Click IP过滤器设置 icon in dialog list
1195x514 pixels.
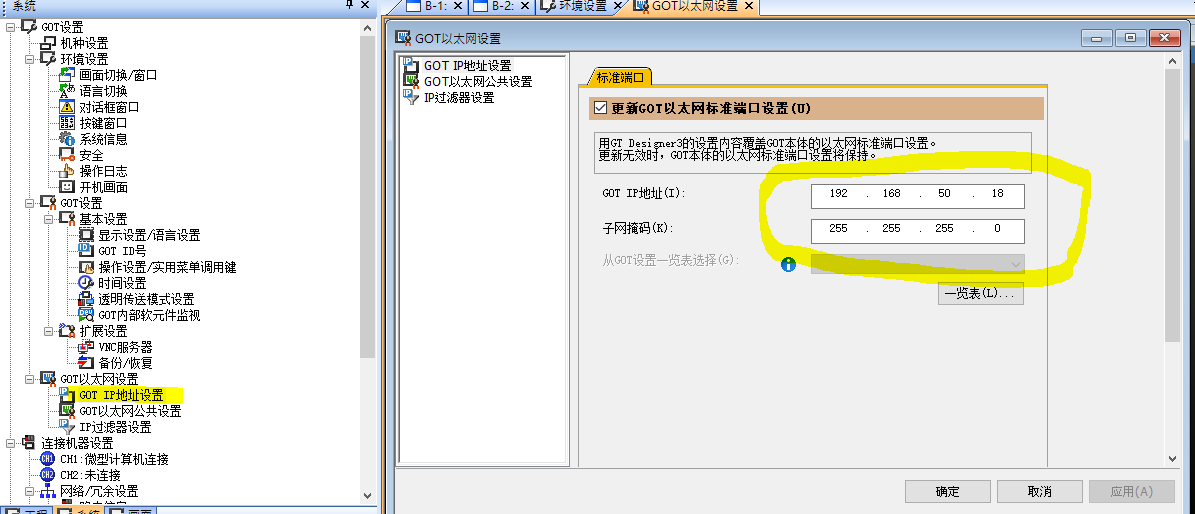(x=411, y=98)
